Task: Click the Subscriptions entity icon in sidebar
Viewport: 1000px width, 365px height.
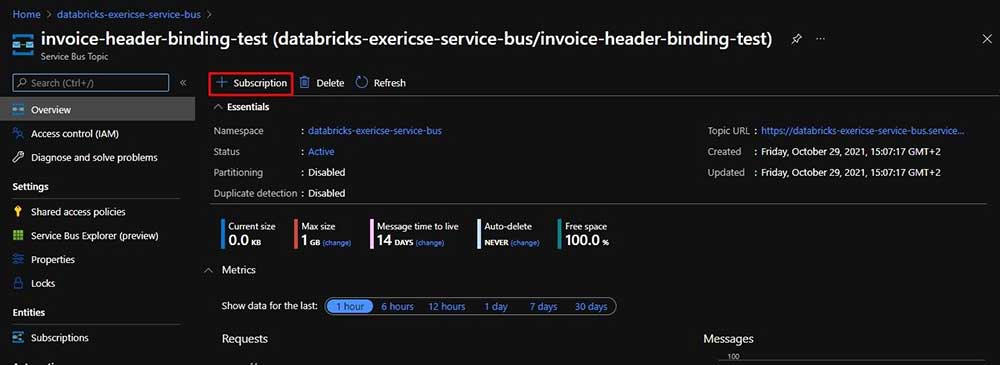Action: pos(18,338)
